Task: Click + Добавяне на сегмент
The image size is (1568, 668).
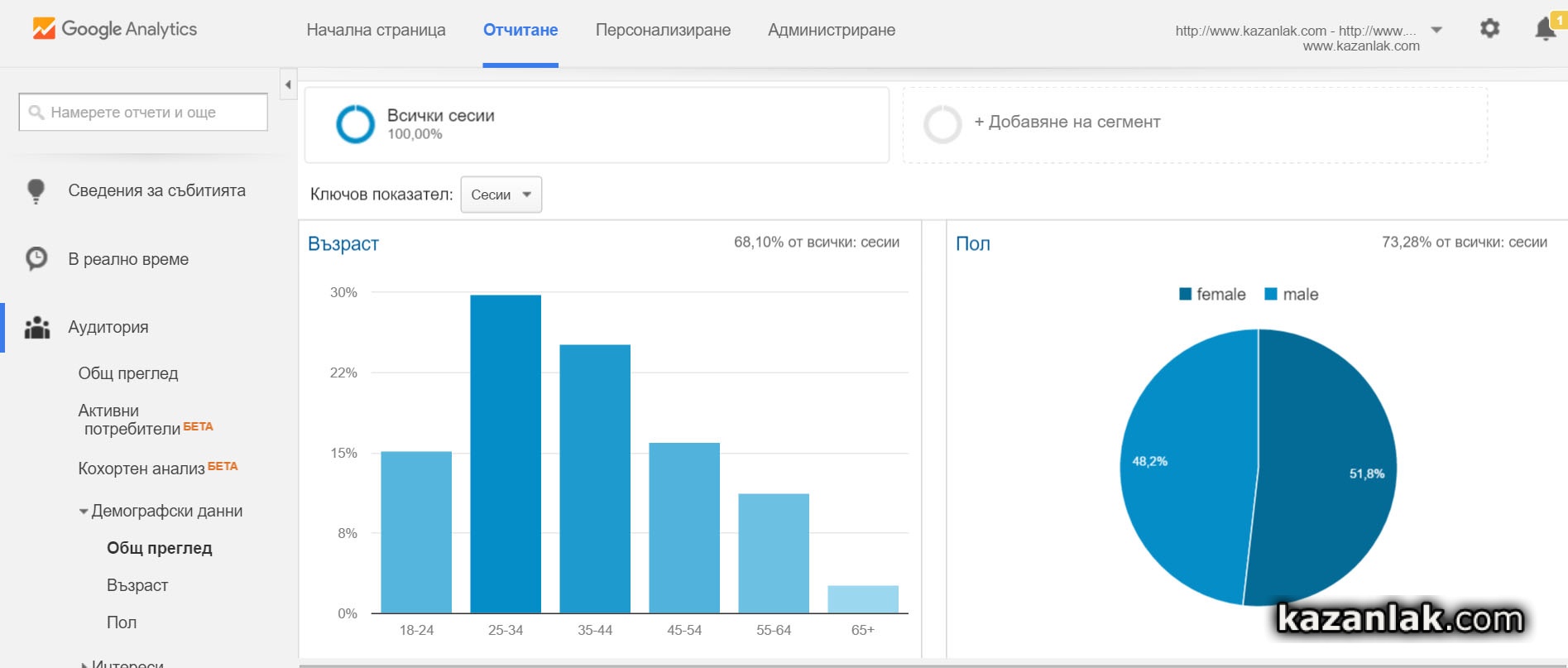Action: click(1067, 123)
